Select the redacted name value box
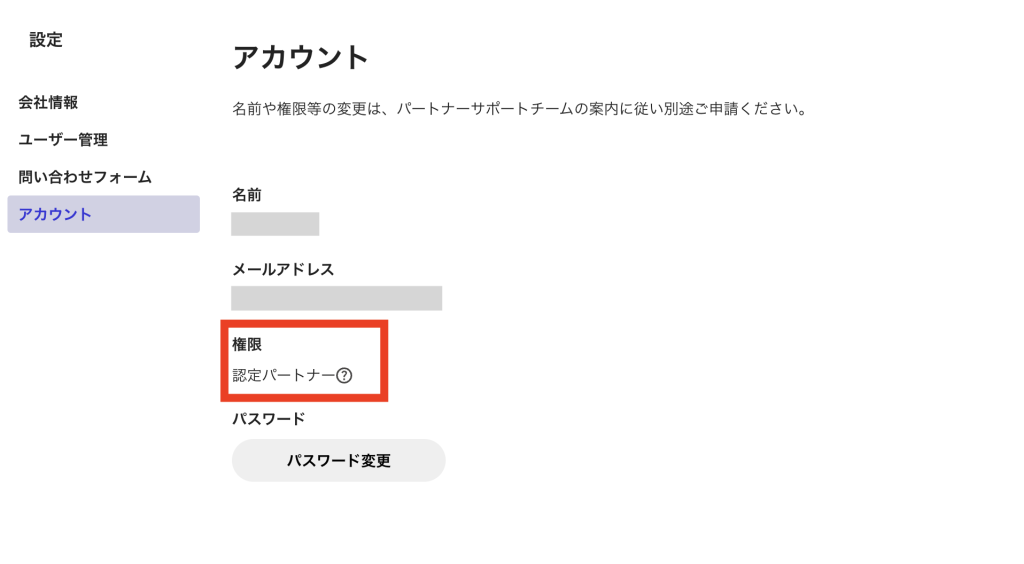Image resolution: width=1024 pixels, height=564 pixels. [x=275, y=224]
